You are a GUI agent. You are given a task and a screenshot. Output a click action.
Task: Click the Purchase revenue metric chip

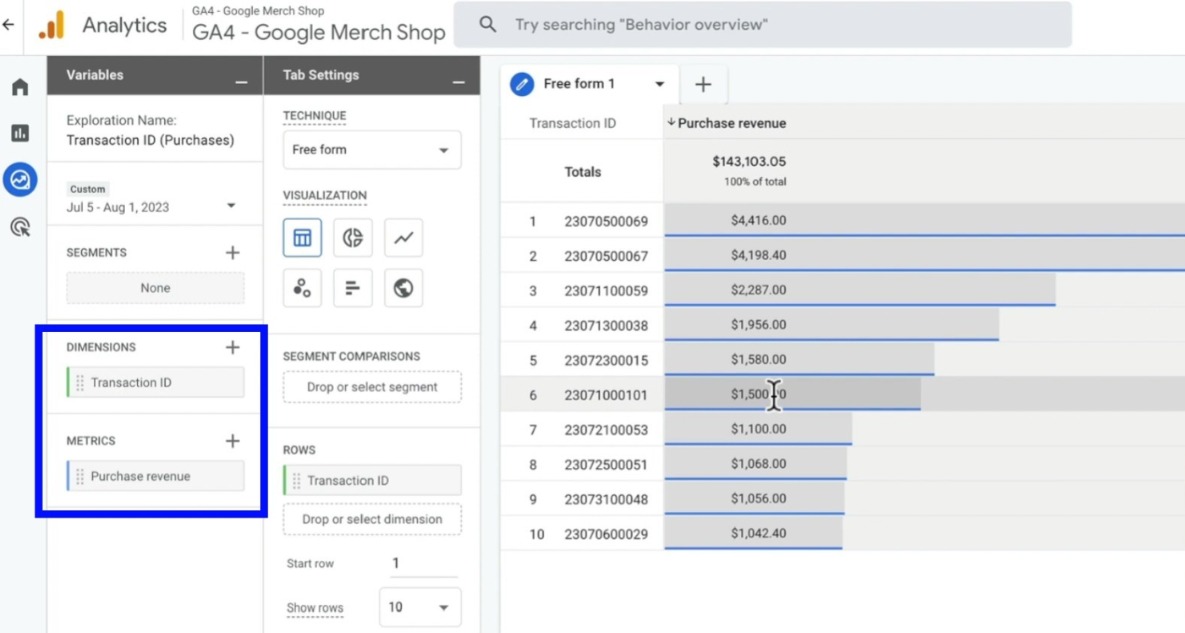[x=156, y=477]
